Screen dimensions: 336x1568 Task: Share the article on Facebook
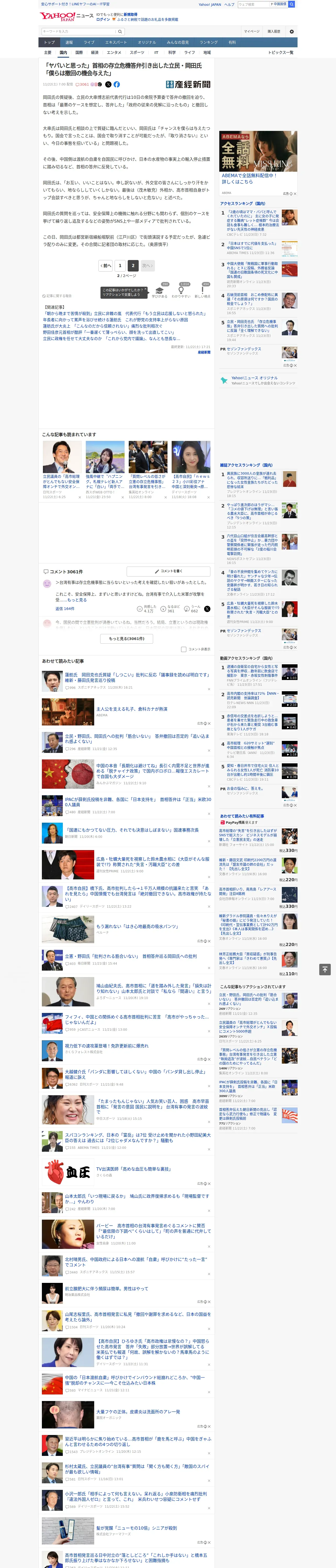click(116, 85)
